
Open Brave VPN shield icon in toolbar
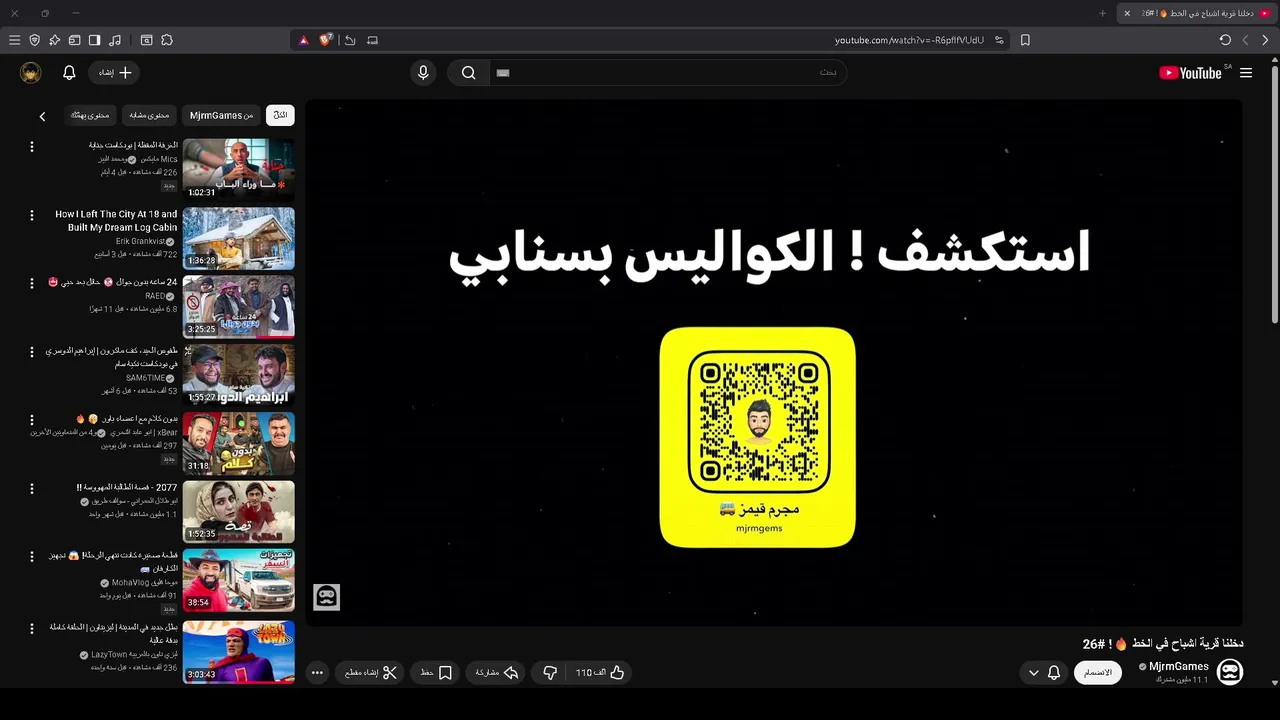coord(35,40)
